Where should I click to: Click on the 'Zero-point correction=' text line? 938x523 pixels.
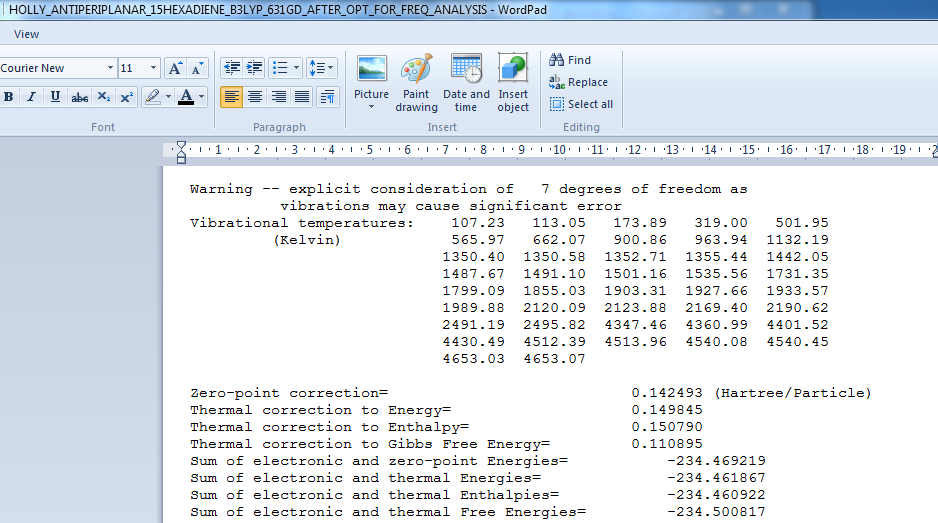[x=289, y=393]
